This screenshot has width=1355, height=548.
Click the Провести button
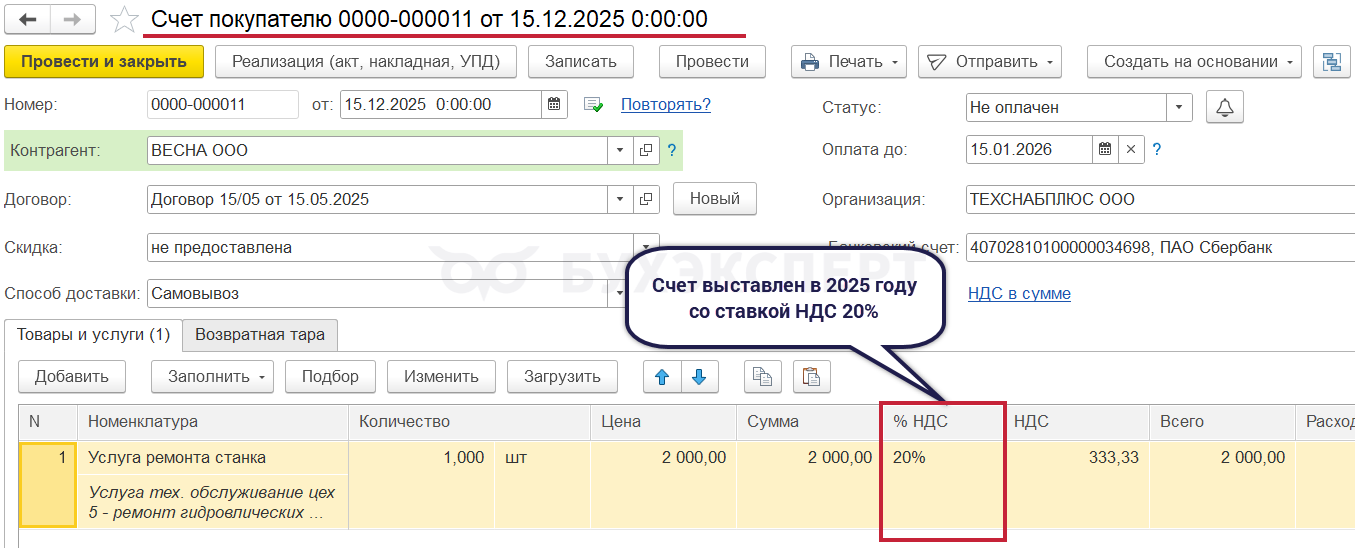712,62
